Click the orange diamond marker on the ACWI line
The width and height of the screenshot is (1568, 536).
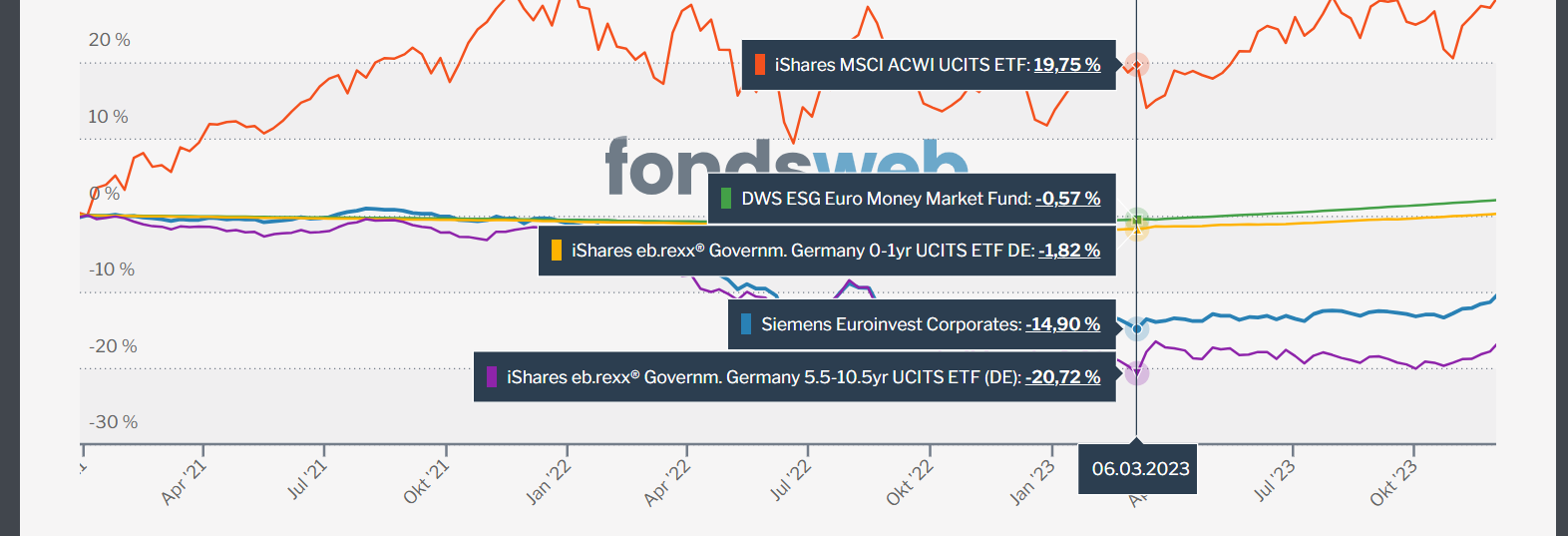click(1136, 65)
